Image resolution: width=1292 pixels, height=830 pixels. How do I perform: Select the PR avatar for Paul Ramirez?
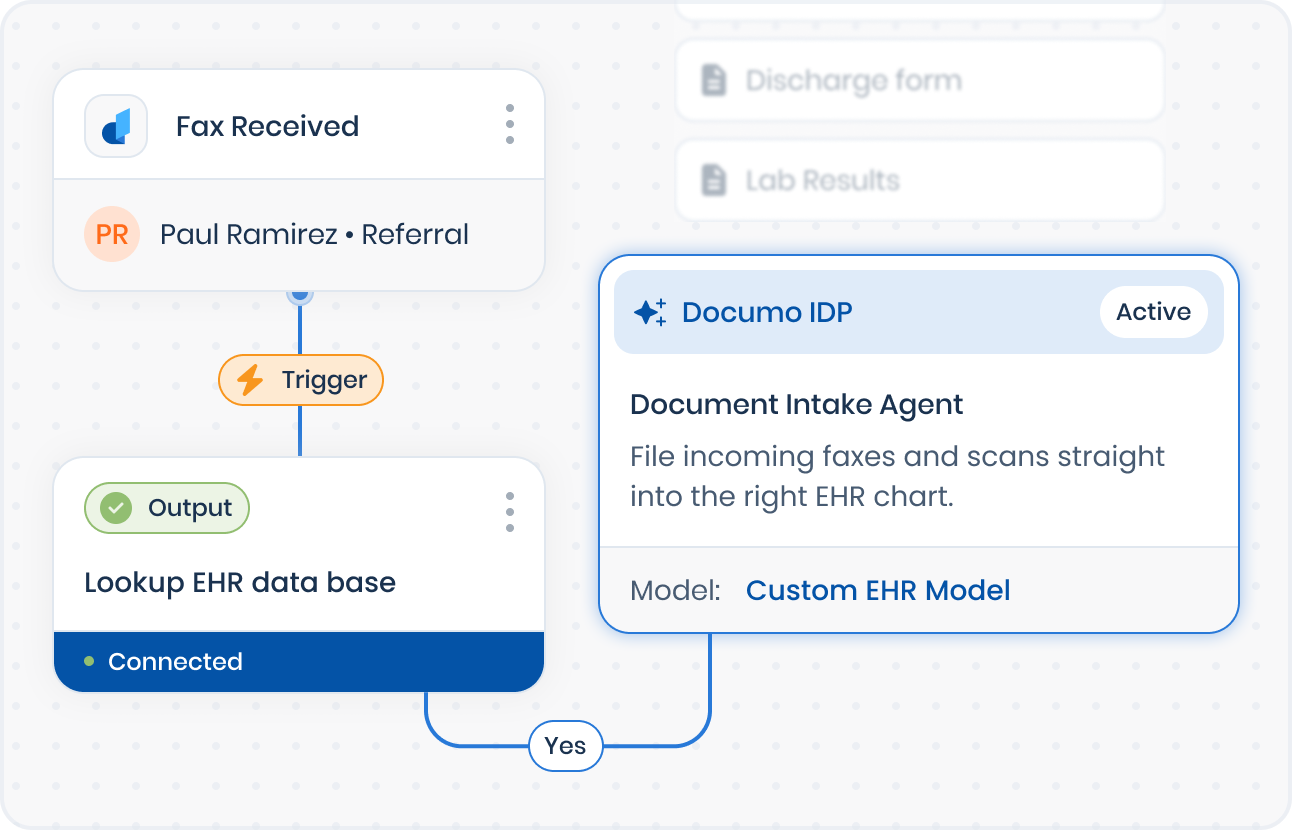[x=112, y=234]
